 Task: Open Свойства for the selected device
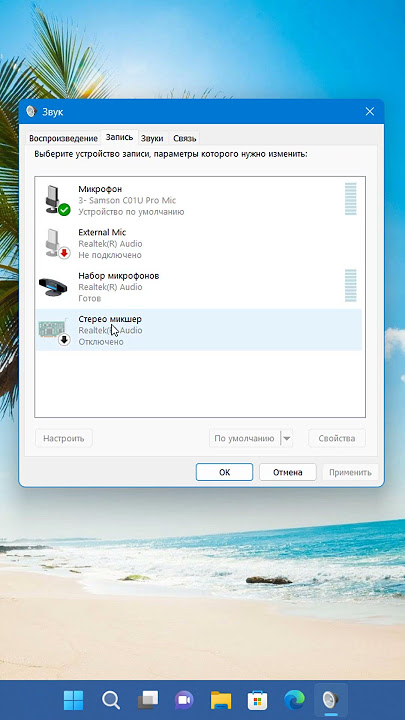point(337,438)
